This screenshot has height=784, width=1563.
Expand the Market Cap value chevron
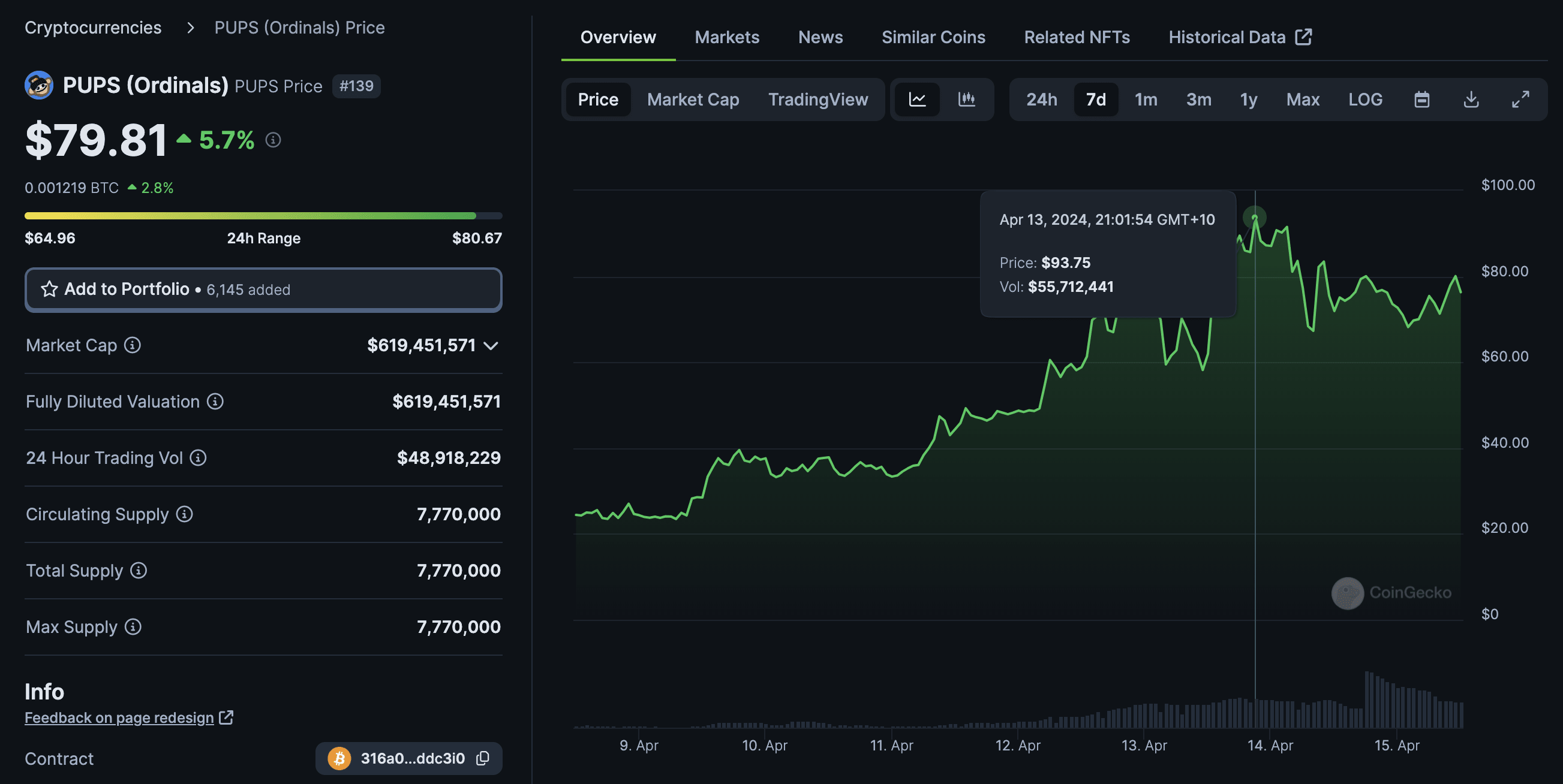tap(491, 346)
